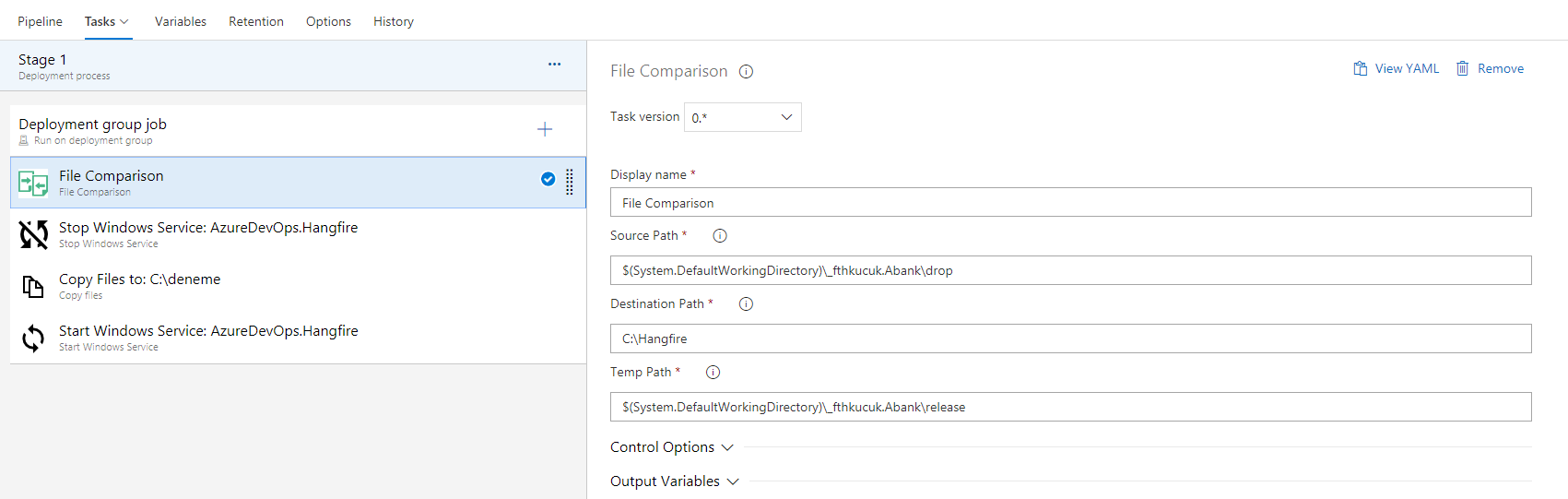Open Stage 1 ellipsis menu
This screenshot has width=1568, height=499.
click(554, 65)
